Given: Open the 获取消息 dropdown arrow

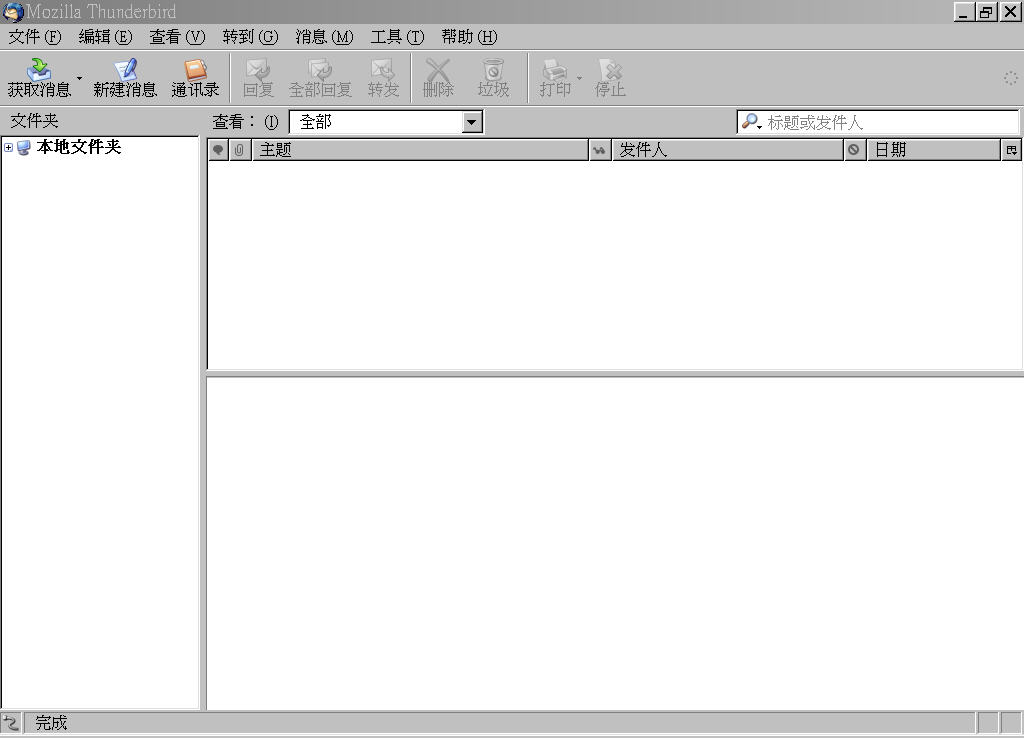Looking at the screenshot, I should click(x=80, y=78).
